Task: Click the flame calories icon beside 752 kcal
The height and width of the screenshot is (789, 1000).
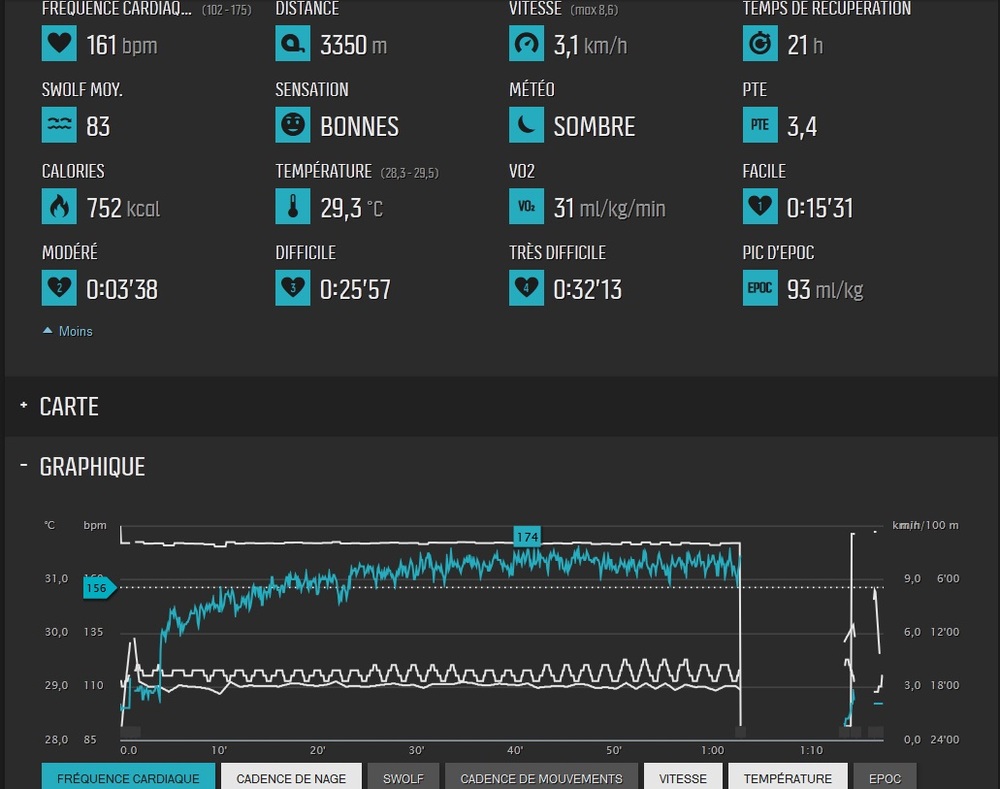Action: coord(59,208)
